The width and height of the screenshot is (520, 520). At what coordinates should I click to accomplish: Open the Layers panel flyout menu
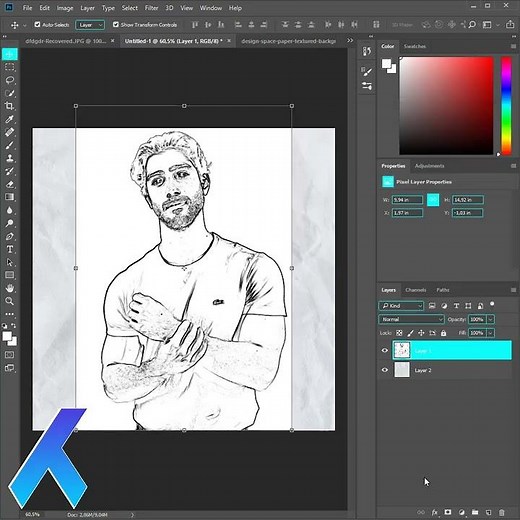pos(513,290)
